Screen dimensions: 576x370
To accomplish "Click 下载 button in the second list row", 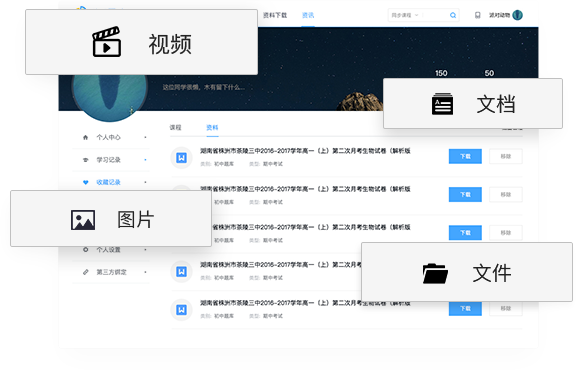I will (465, 194).
